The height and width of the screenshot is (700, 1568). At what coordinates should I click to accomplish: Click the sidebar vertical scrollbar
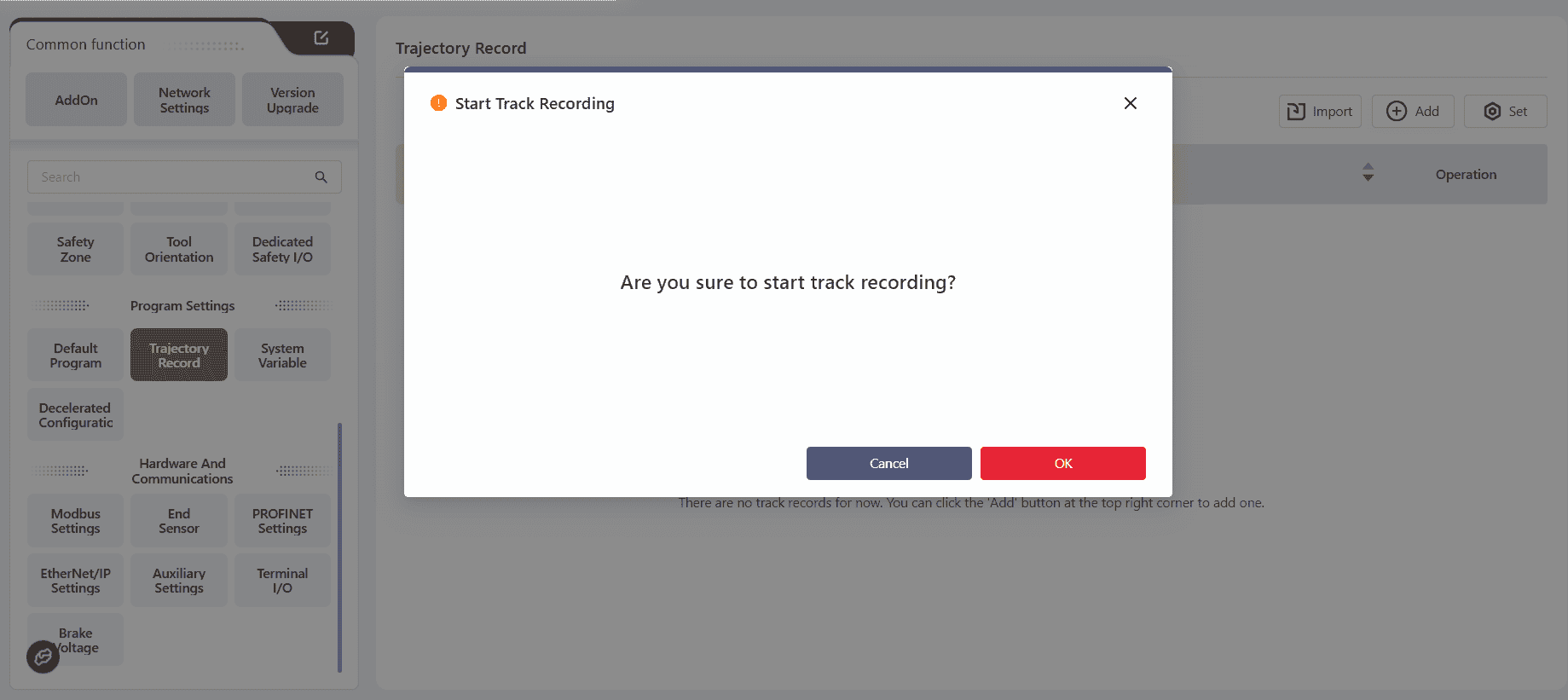click(339, 546)
